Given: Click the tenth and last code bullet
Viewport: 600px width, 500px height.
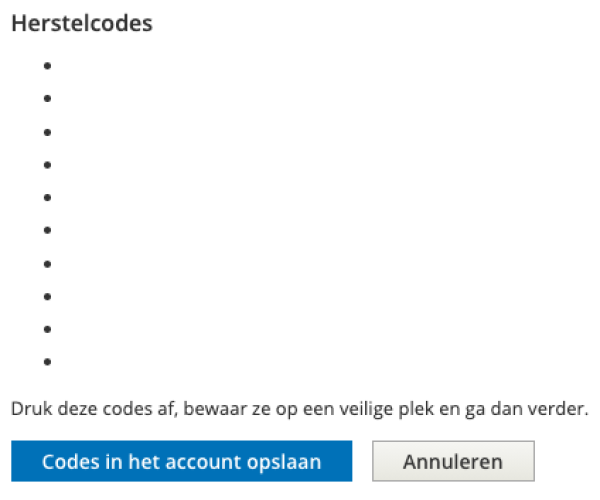Looking at the screenshot, I should click(47, 363).
